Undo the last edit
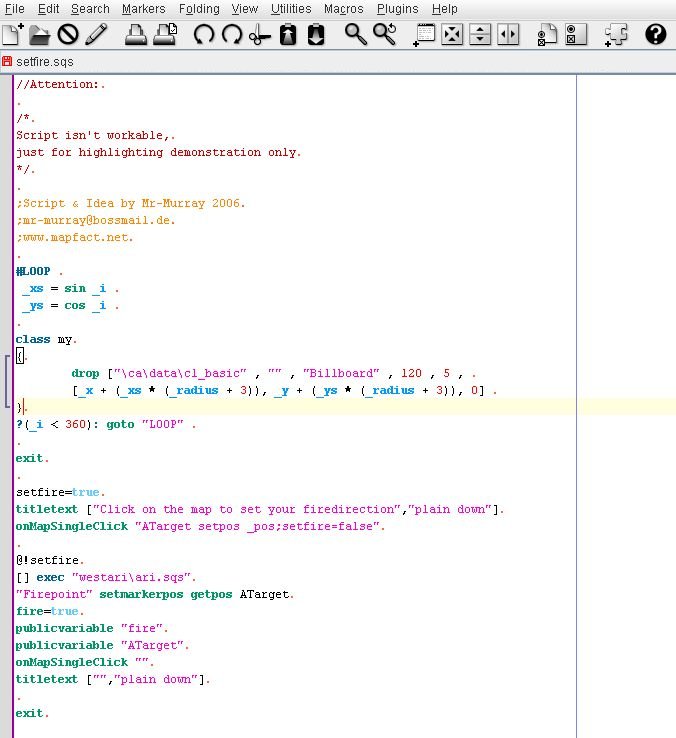Image resolution: width=676 pixels, height=738 pixels. point(204,35)
